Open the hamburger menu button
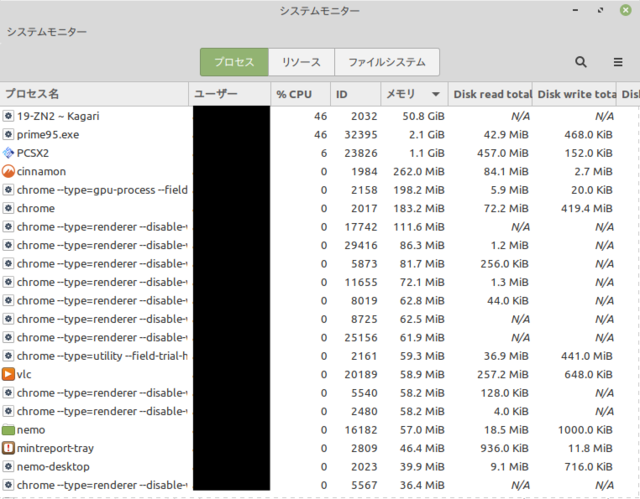 coord(617,62)
